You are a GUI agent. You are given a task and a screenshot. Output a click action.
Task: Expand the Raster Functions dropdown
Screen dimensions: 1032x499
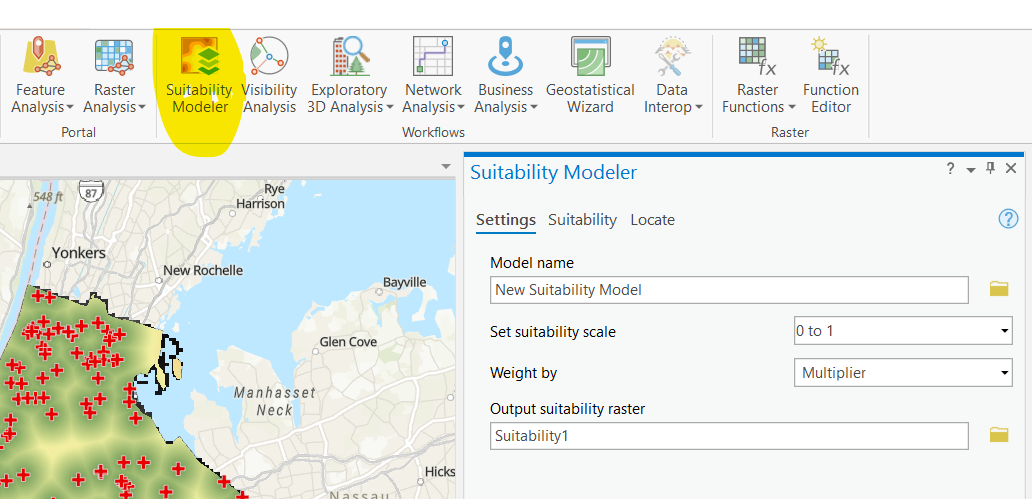click(x=758, y=107)
